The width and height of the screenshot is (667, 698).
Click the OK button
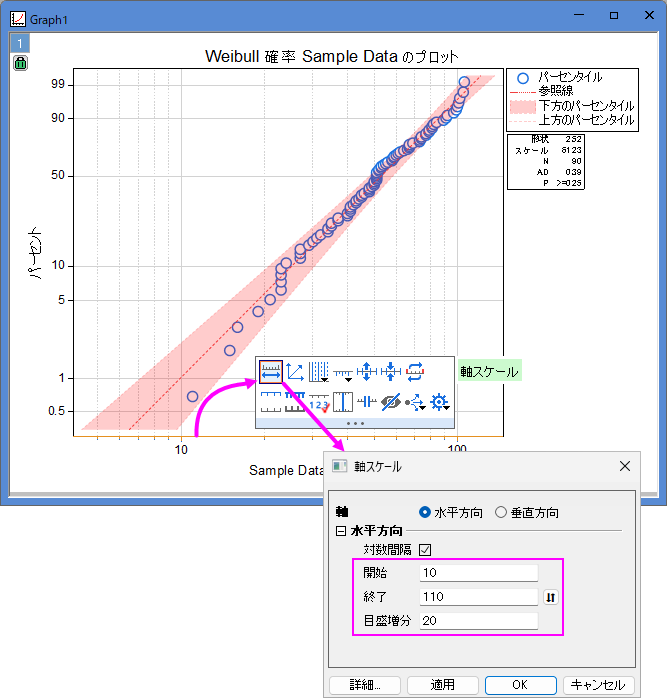[x=521, y=685]
